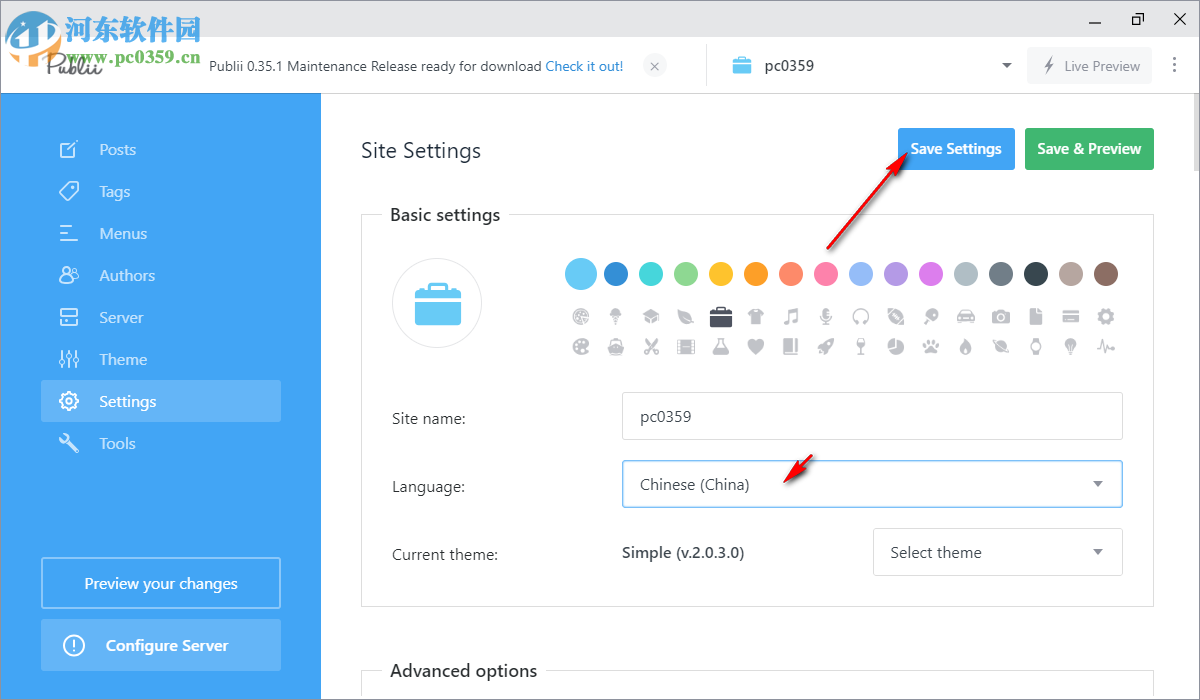The width and height of the screenshot is (1200, 700).
Task: Choose the film strip site icon
Action: (x=686, y=347)
